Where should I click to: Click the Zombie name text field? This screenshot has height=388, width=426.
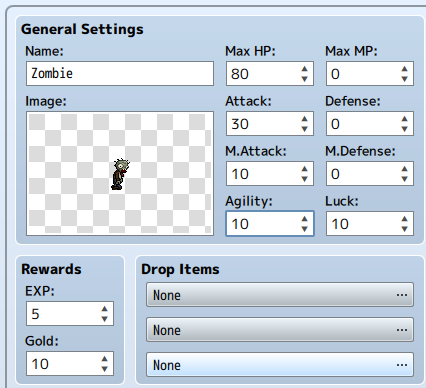pyautogui.click(x=120, y=73)
